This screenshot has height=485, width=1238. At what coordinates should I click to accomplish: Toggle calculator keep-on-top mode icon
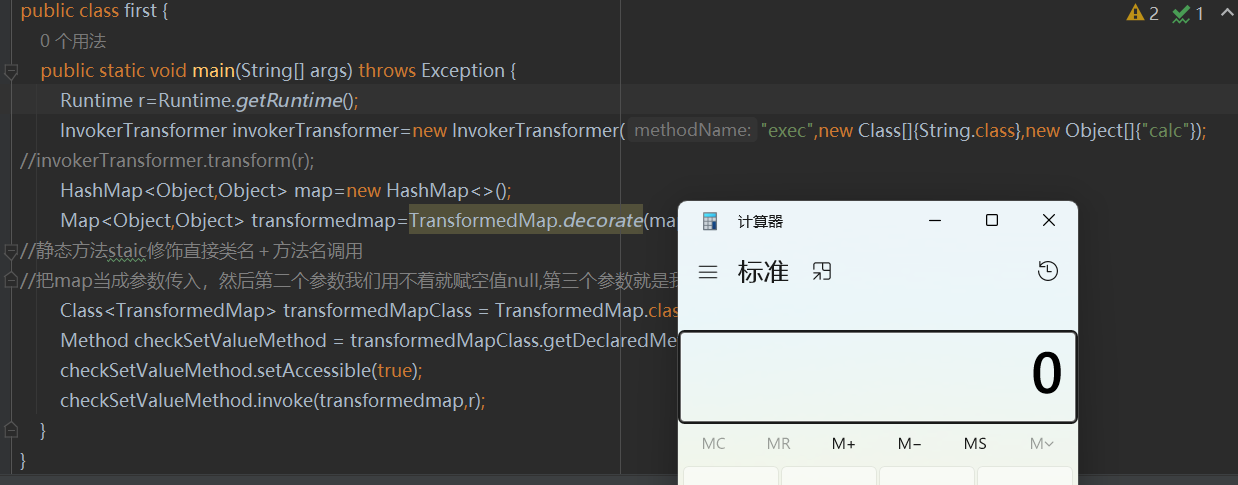click(x=822, y=271)
